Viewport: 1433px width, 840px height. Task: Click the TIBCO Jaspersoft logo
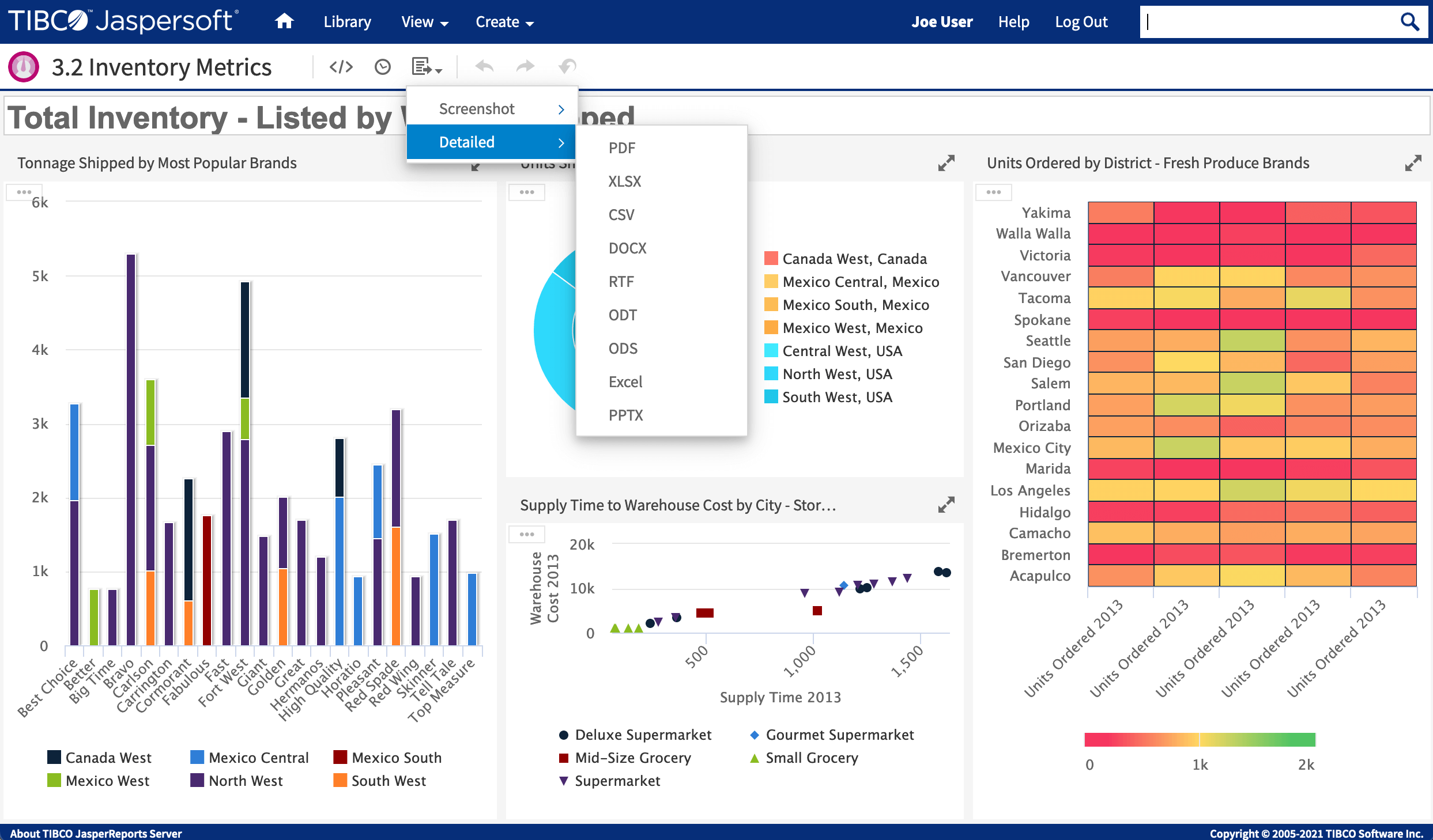tap(122, 21)
